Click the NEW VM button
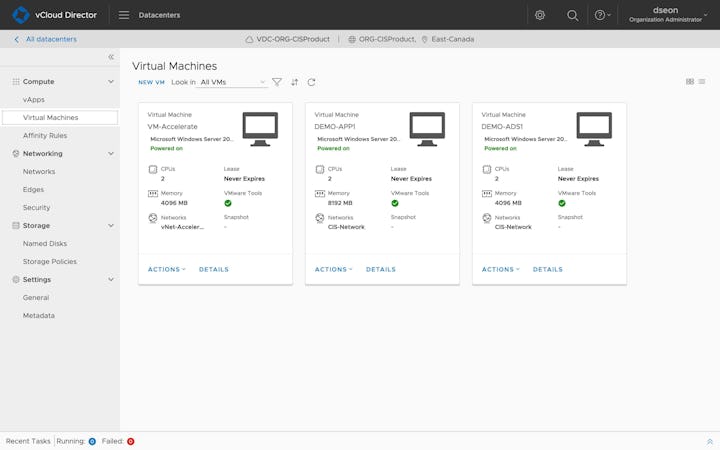The height and width of the screenshot is (450, 720). (151, 82)
